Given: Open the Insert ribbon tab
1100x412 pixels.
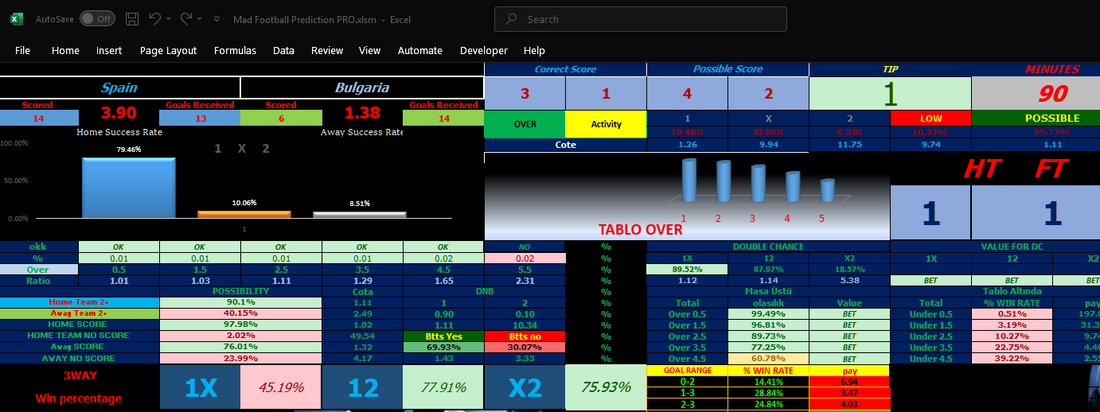Looking at the screenshot, I should pos(109,51).
